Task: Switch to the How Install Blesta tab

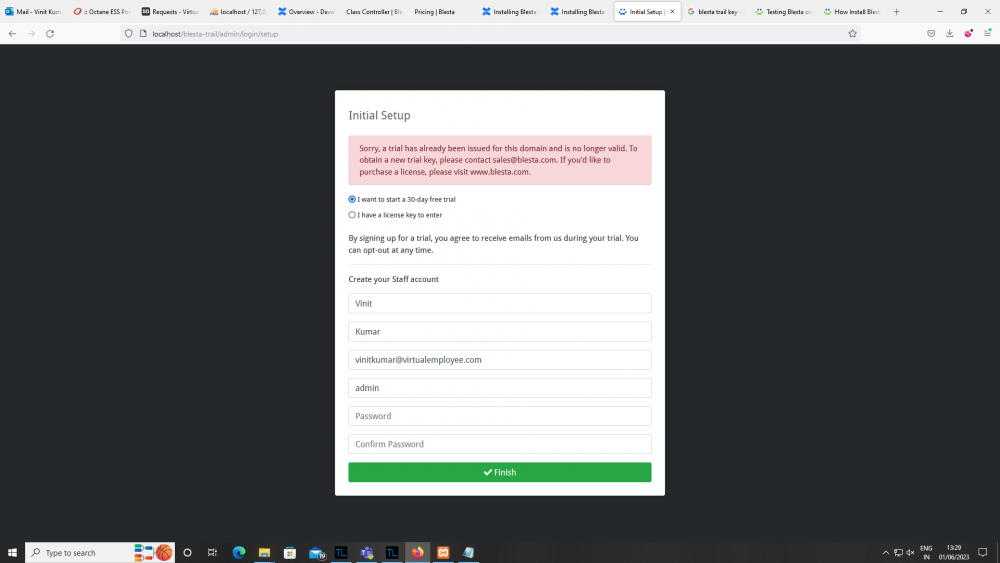Action: [851, 11]
